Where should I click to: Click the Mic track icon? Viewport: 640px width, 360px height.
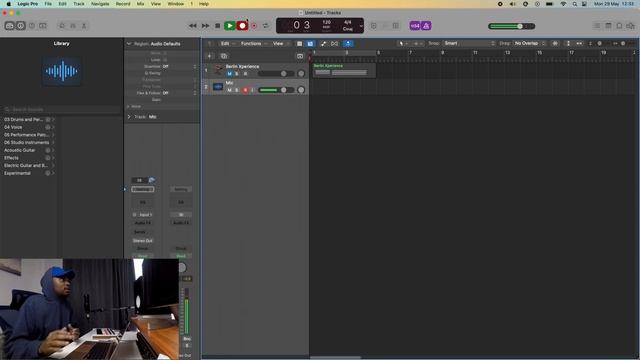[x=218, y=87]
